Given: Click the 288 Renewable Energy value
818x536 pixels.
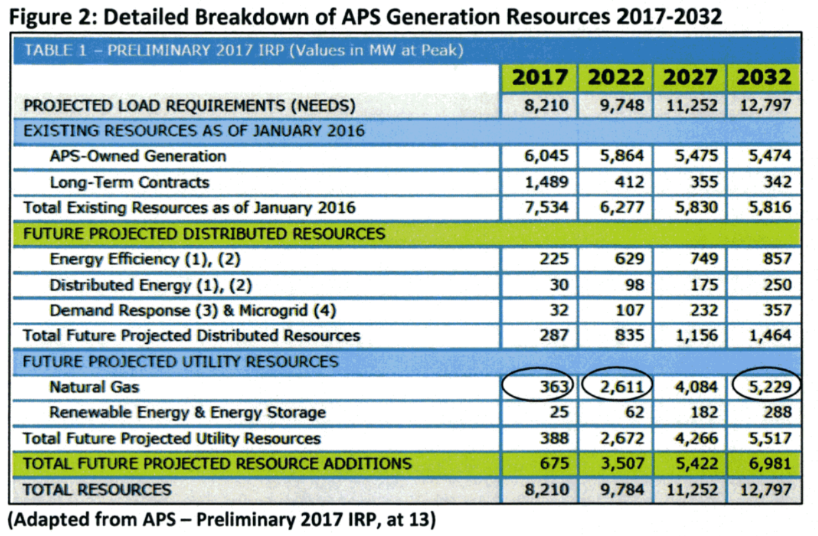Looking at the screenshot, I should 777,412.
